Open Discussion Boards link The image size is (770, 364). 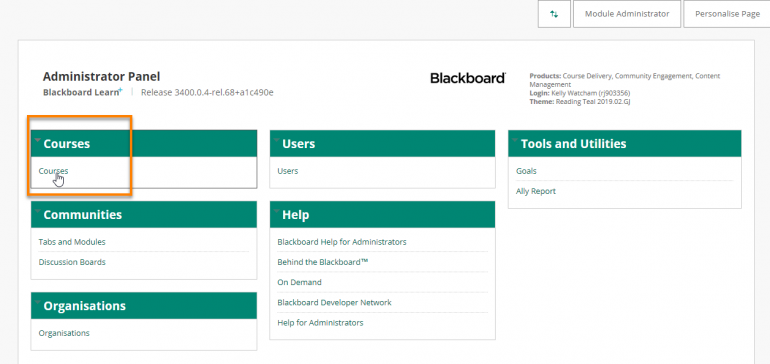coord(72,262)
